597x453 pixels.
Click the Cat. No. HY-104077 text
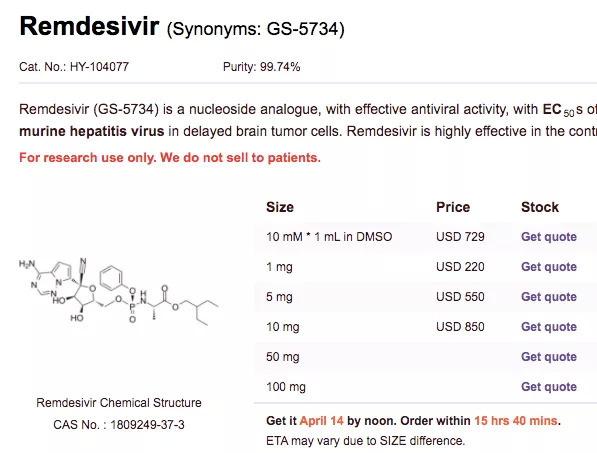pos(74,67)
